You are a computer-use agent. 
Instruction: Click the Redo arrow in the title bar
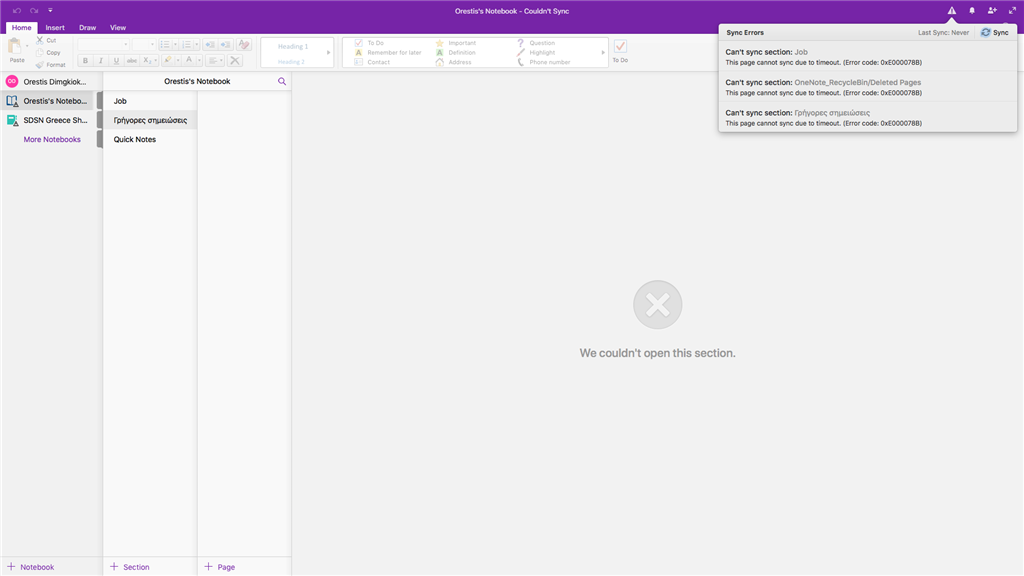point(34,10)
